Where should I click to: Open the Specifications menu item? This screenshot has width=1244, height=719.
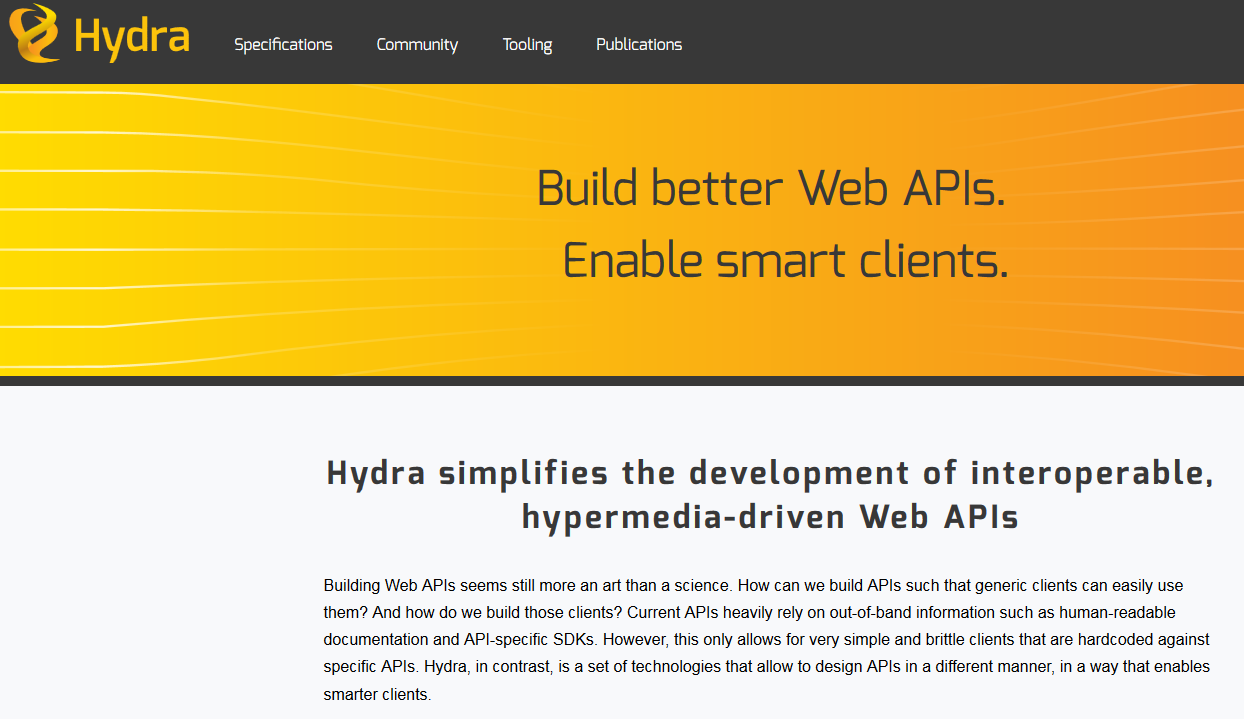tap(283, 44)
